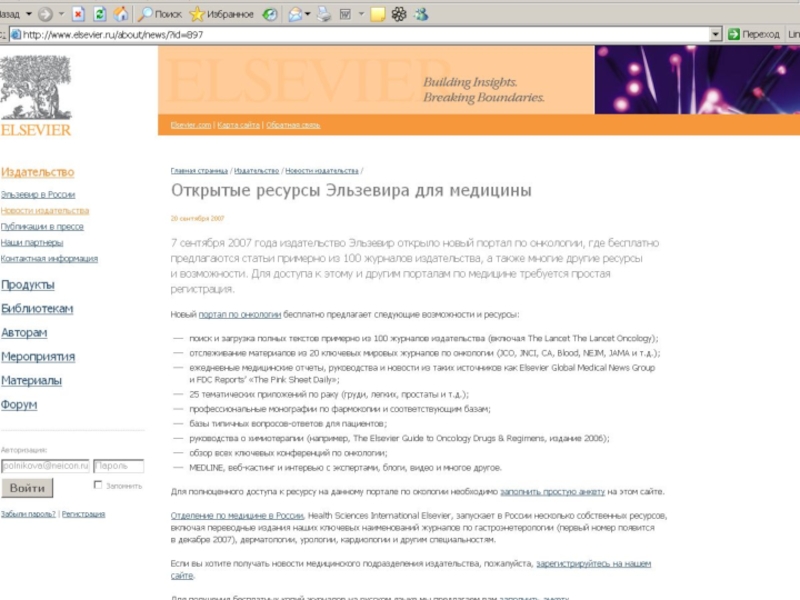This screenshot has height=600, width=800.
Task: Open Материалы section in sidebar
Action: pos(31,381)
